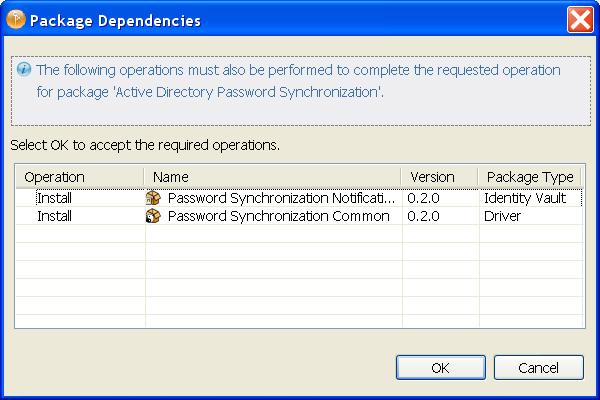Viewport: 600px width, 400px height.
Task: Sort by the Operation column header
Action: click(54, 177)
